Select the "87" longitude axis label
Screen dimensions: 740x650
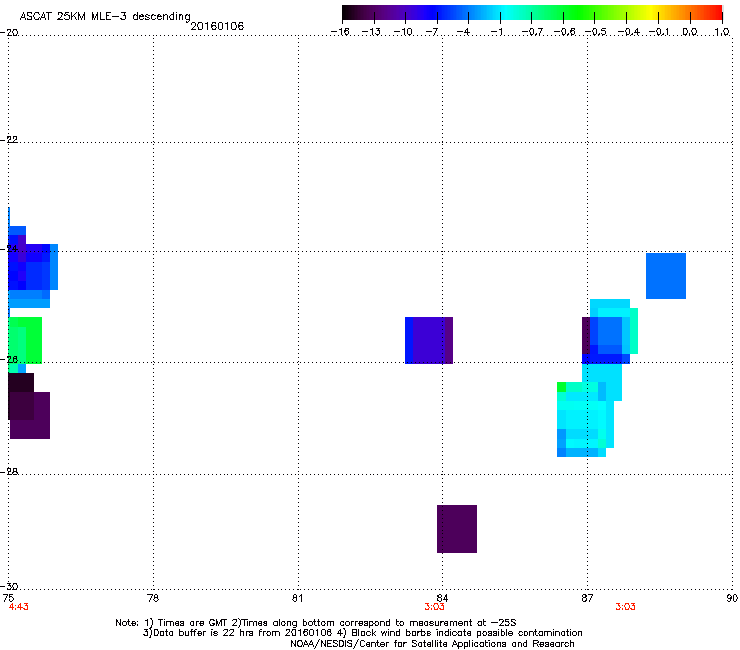point(587,598)
